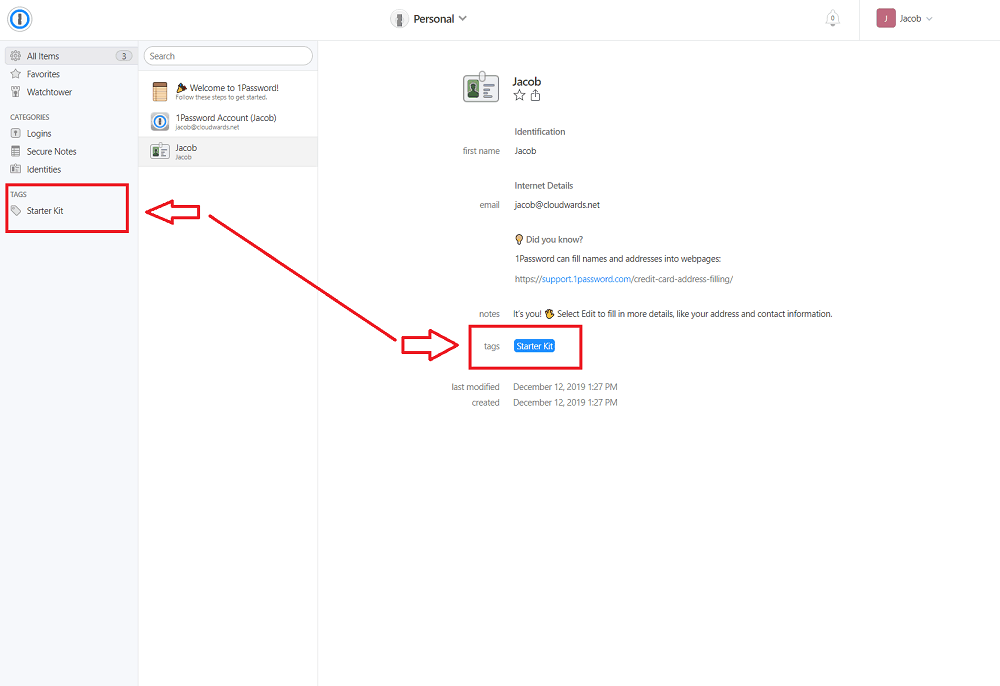
Task: Click the Secure Notes notepad icon
Action: tap(16, 151)
